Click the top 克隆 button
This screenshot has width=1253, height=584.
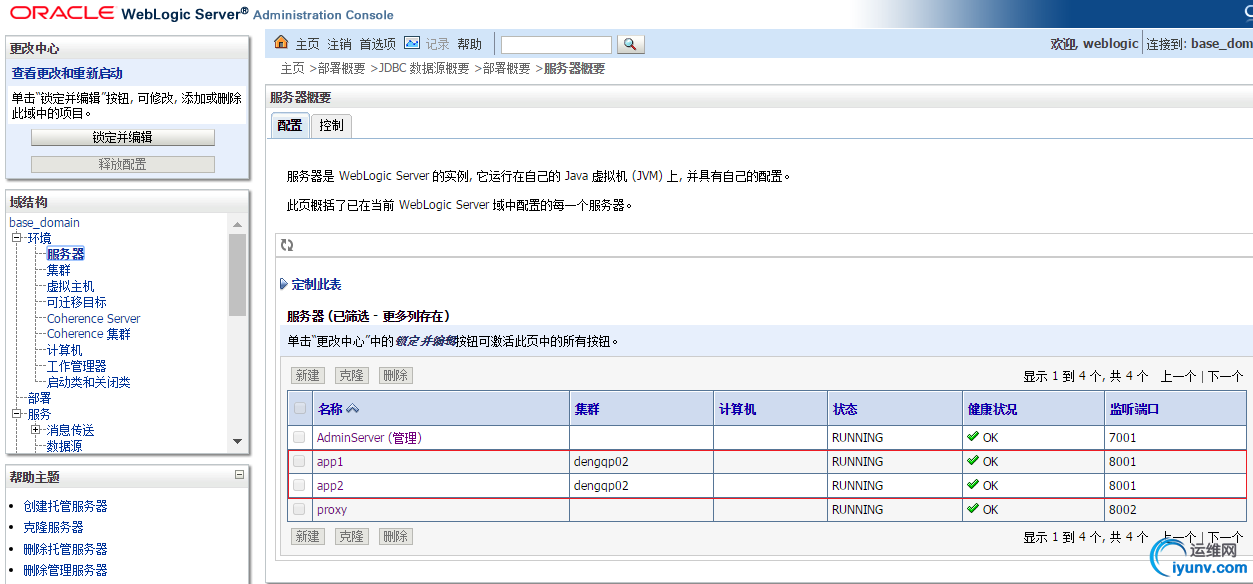coord(352,375)
